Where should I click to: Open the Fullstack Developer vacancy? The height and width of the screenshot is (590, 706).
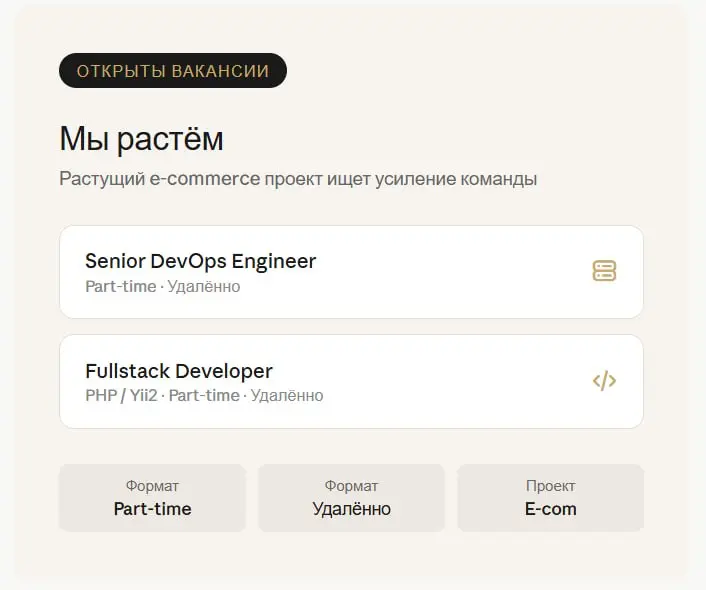pos(351,381)
